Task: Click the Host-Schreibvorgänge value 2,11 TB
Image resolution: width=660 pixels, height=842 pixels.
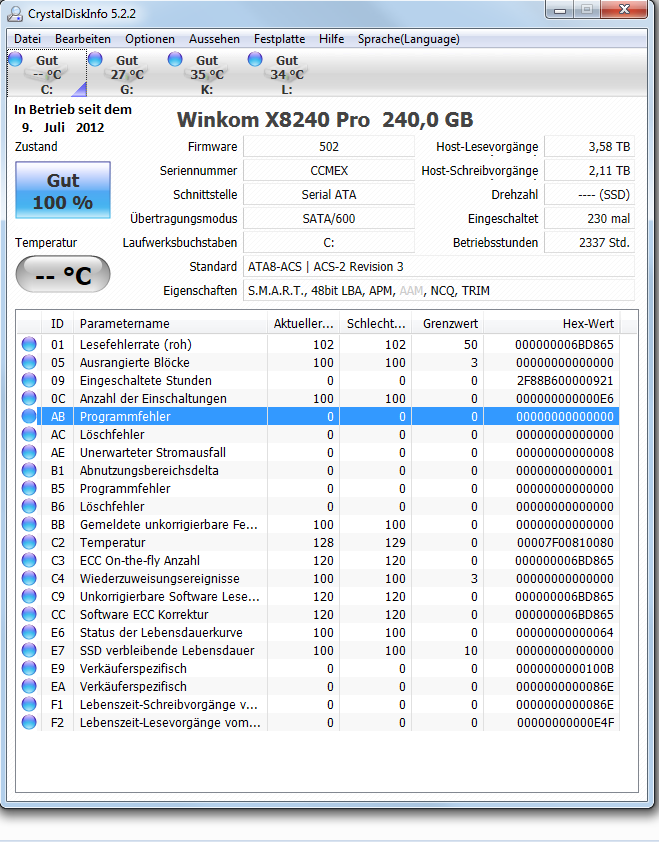Action: [589, 171]
